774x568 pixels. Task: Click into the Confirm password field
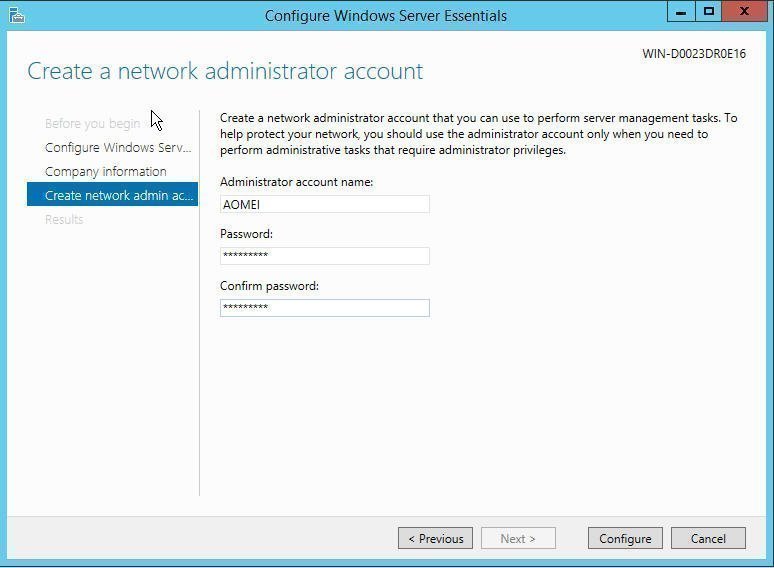pyautogui.click(x=324, y=308)
